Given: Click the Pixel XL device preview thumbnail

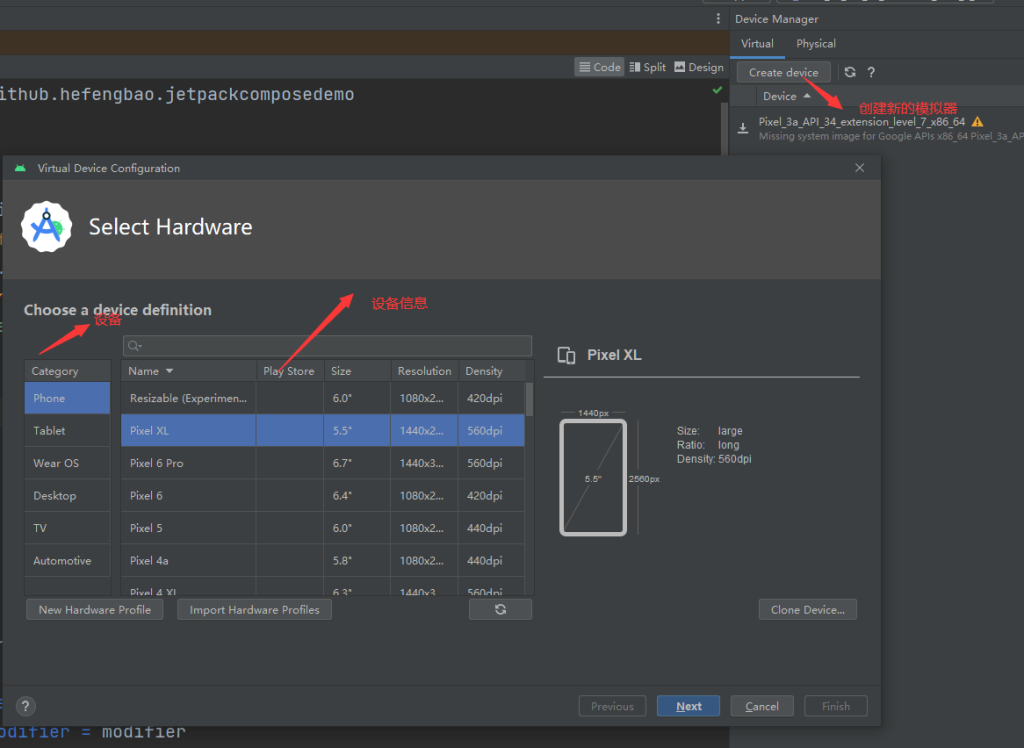Looking at the screenshot, I should tap(593, 478).
